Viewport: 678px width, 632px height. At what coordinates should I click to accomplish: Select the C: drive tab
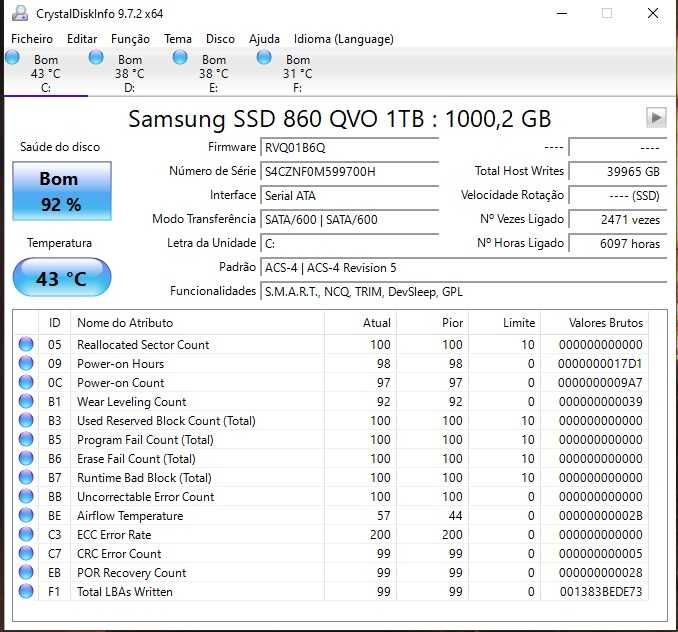(46, 73)
